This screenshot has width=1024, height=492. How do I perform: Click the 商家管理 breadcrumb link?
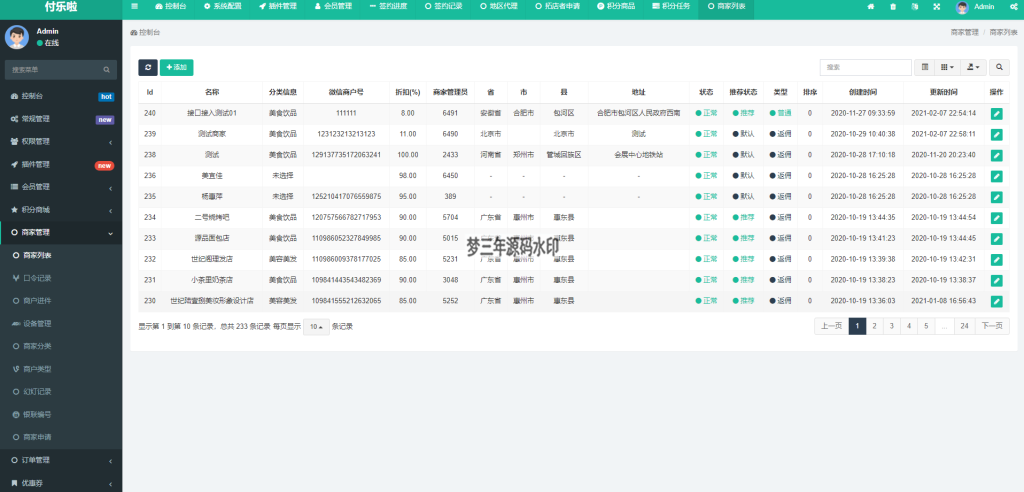964,32
